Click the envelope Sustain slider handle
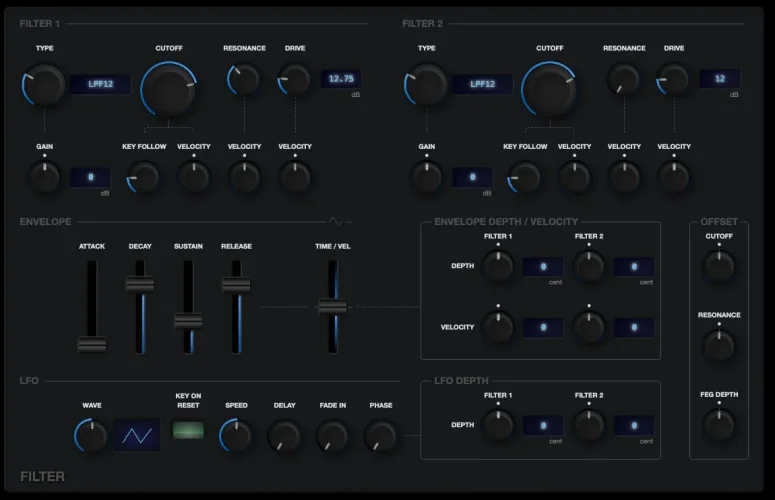Screen dimensions: 775x500 tap(188, 321)
